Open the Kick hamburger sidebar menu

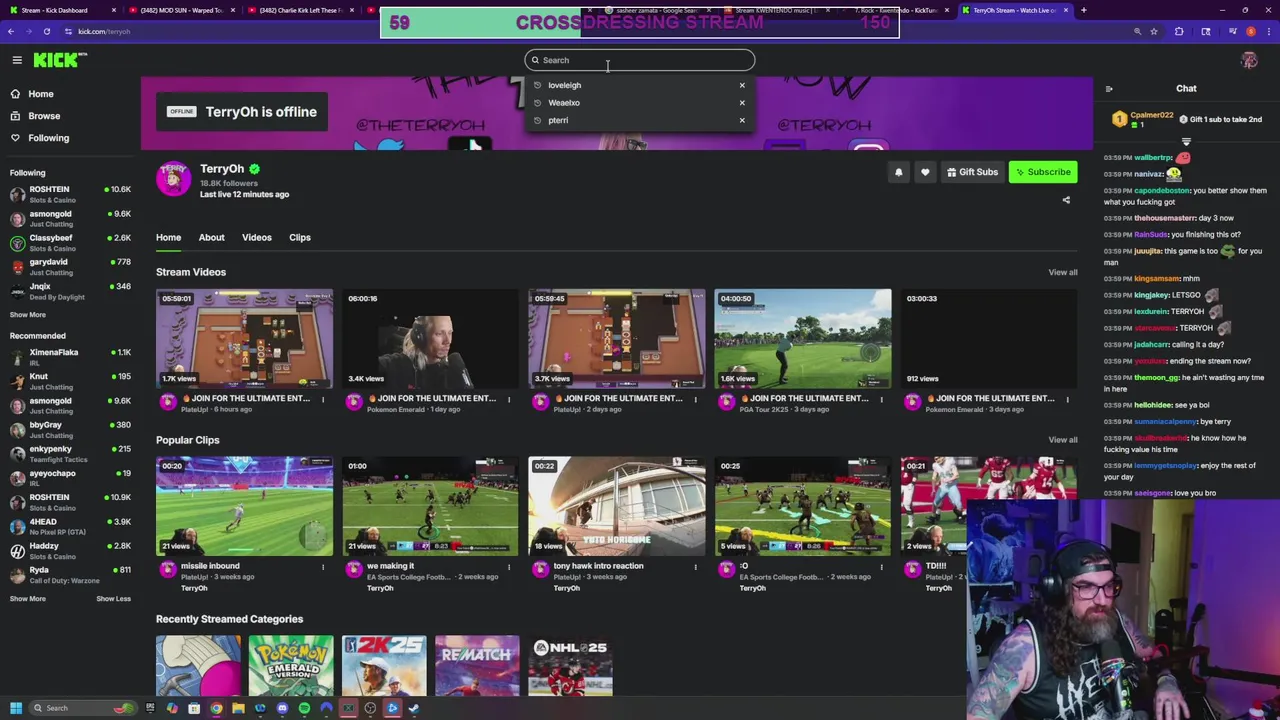tap(17, 60)
